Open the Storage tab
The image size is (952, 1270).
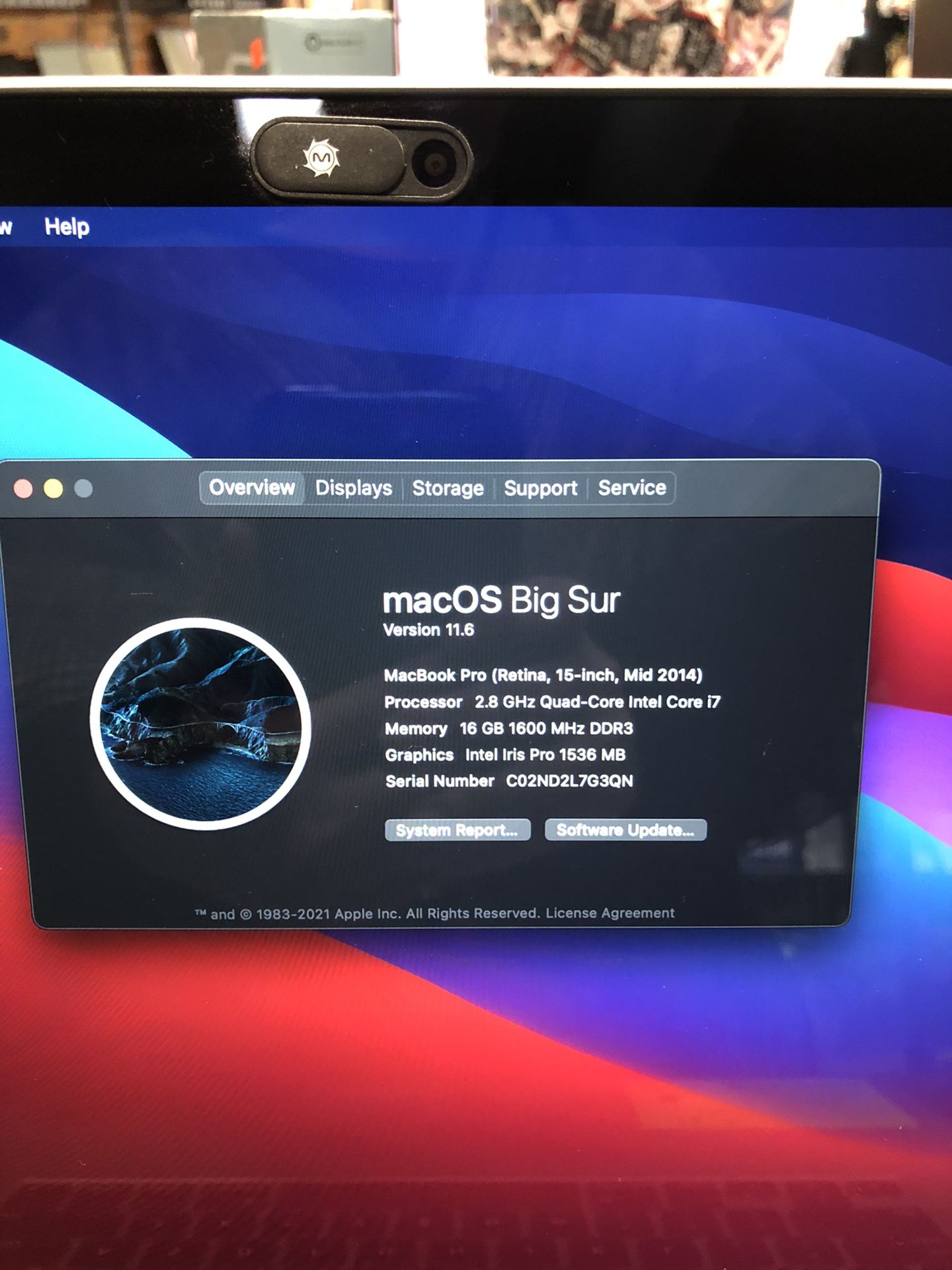click(448, 488)
